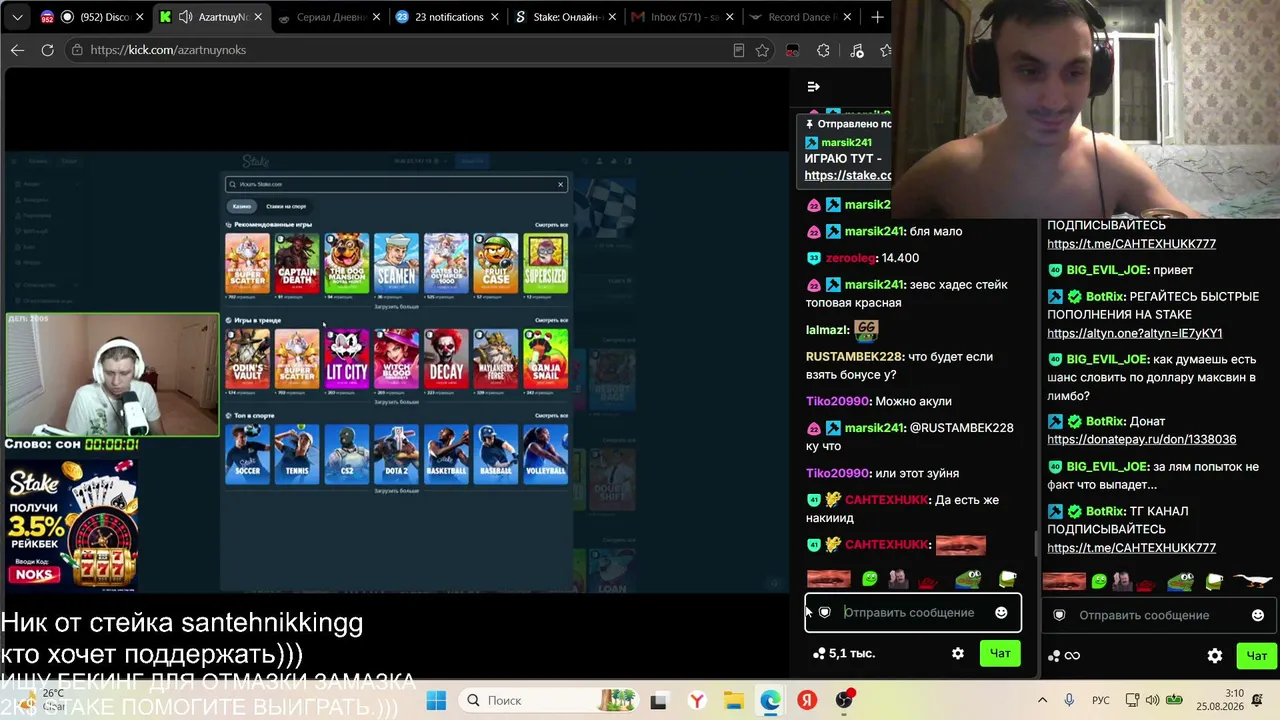
Task: Click Загрузить больше under Топ в спорте
Action: coord(396,491)
